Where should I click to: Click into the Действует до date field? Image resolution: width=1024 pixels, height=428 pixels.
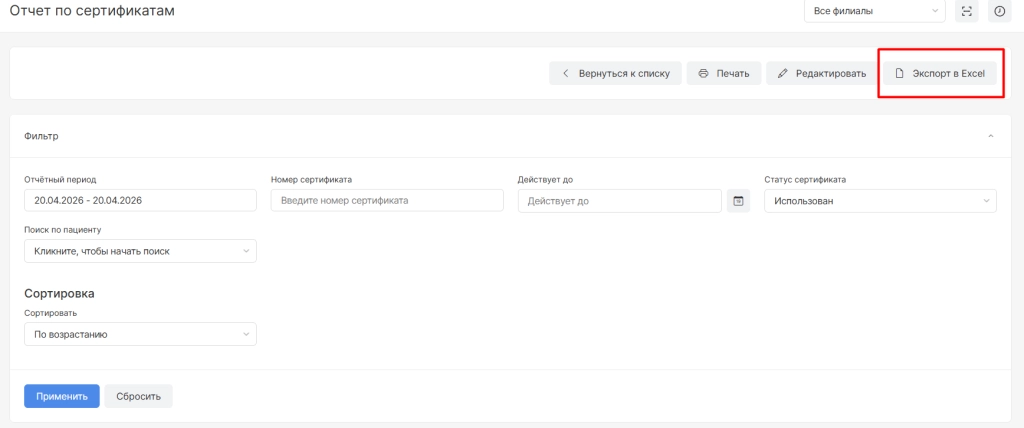619,201
